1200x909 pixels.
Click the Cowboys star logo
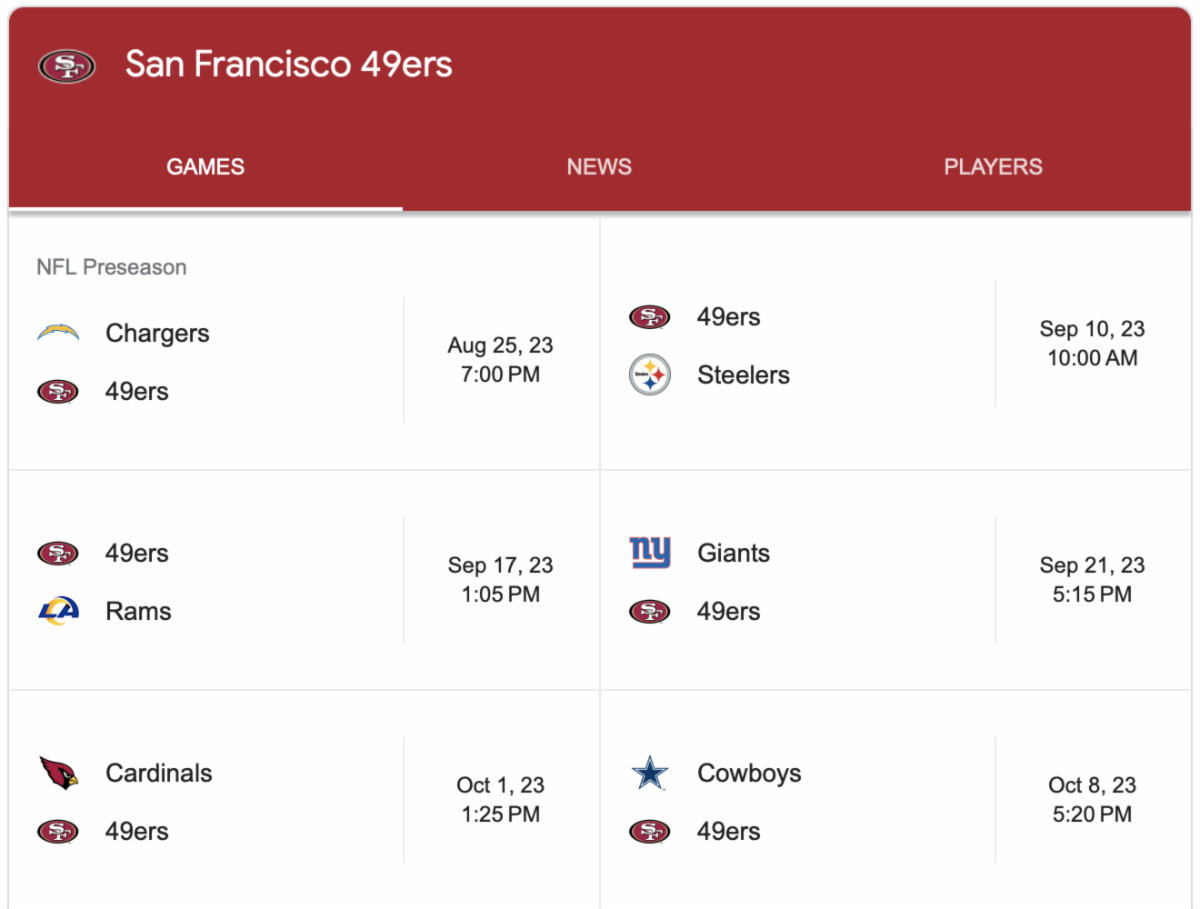[x=650, y=773]
